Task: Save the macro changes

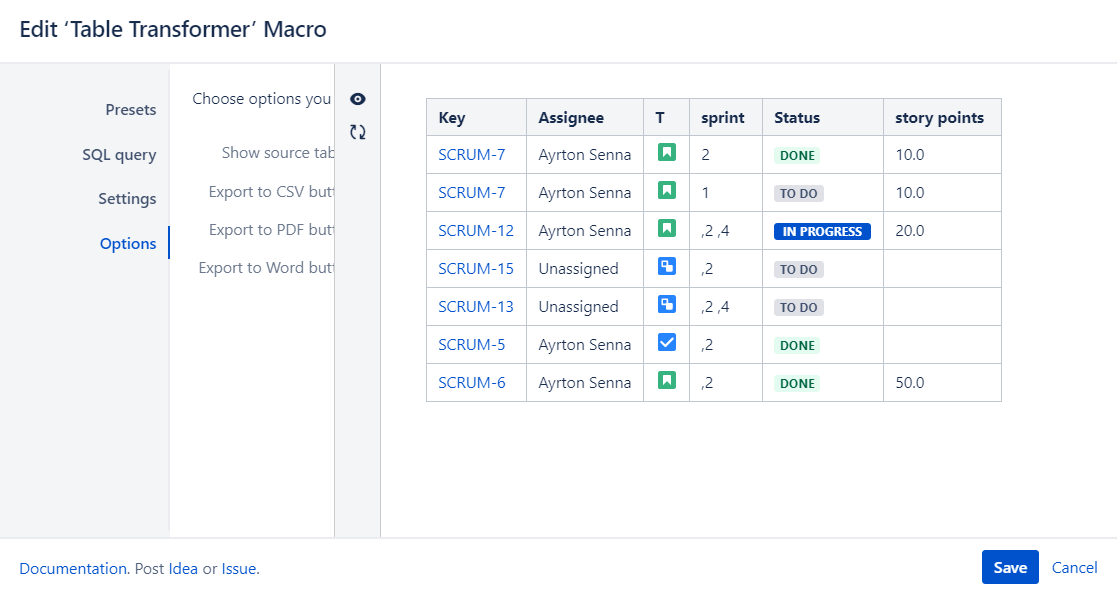Action: tap(1009, 567)
